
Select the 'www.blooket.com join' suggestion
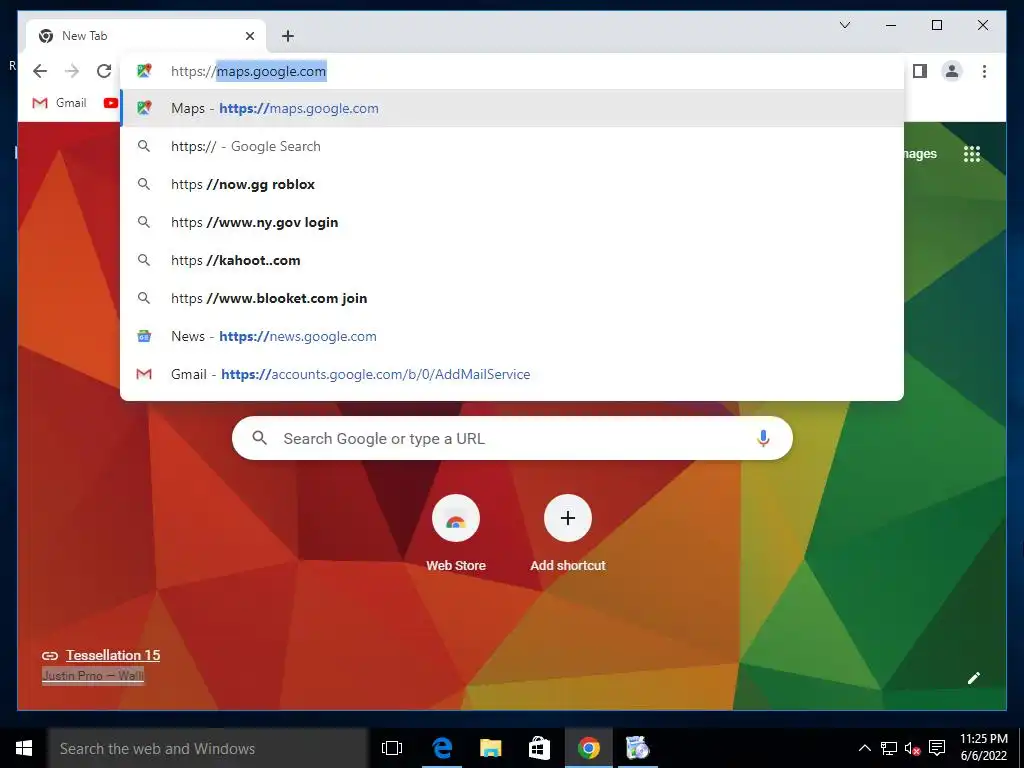coord(512,298)
